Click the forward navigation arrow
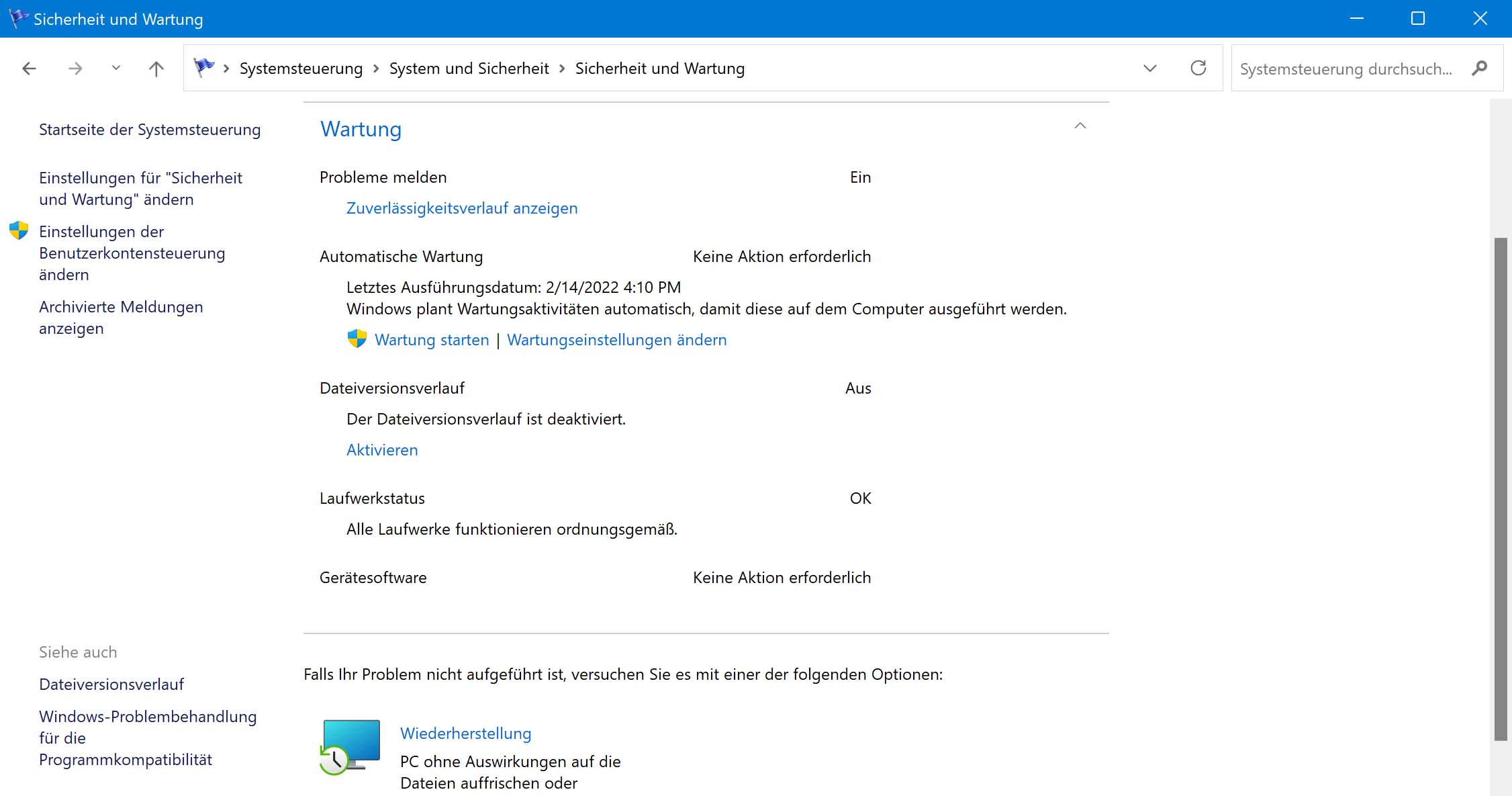 (75, 69)
